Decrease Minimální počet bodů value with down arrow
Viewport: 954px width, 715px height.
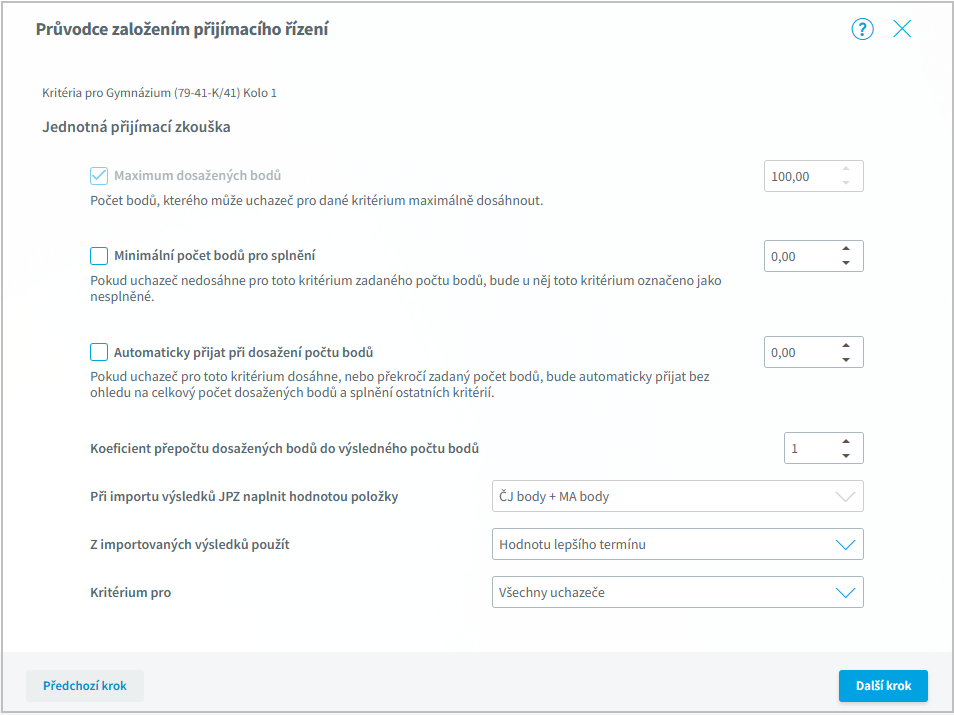pos(846,263)
